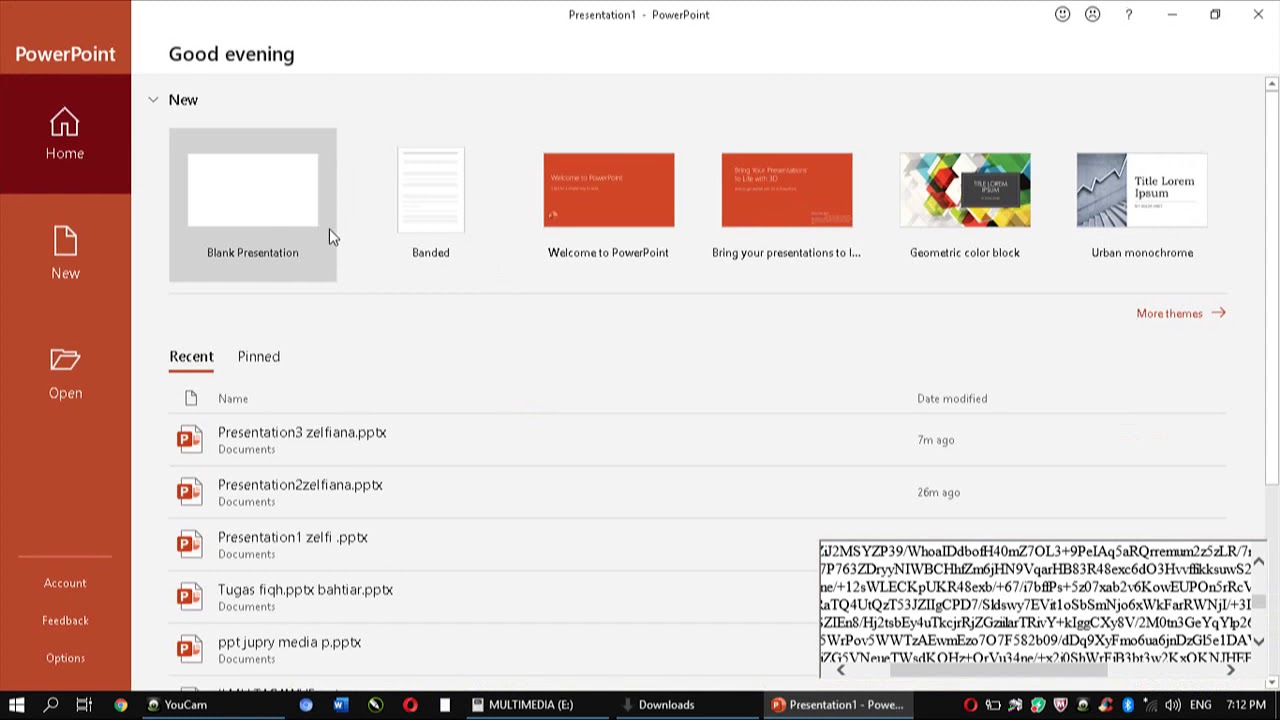Image resolution: width=1280 pixels, height=720 pixels.
Task: Click the 7:12 PM clock
Action: 1246,705
